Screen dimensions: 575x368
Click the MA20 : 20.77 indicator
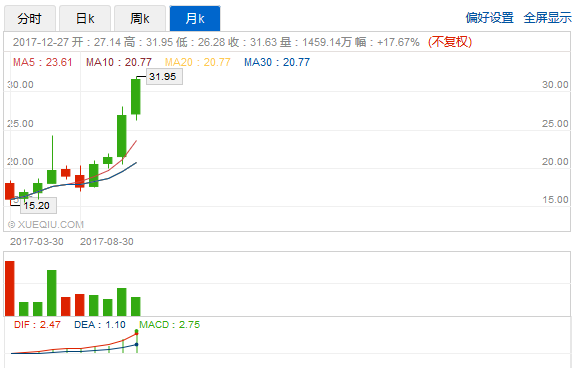click(x=197, y=62)
